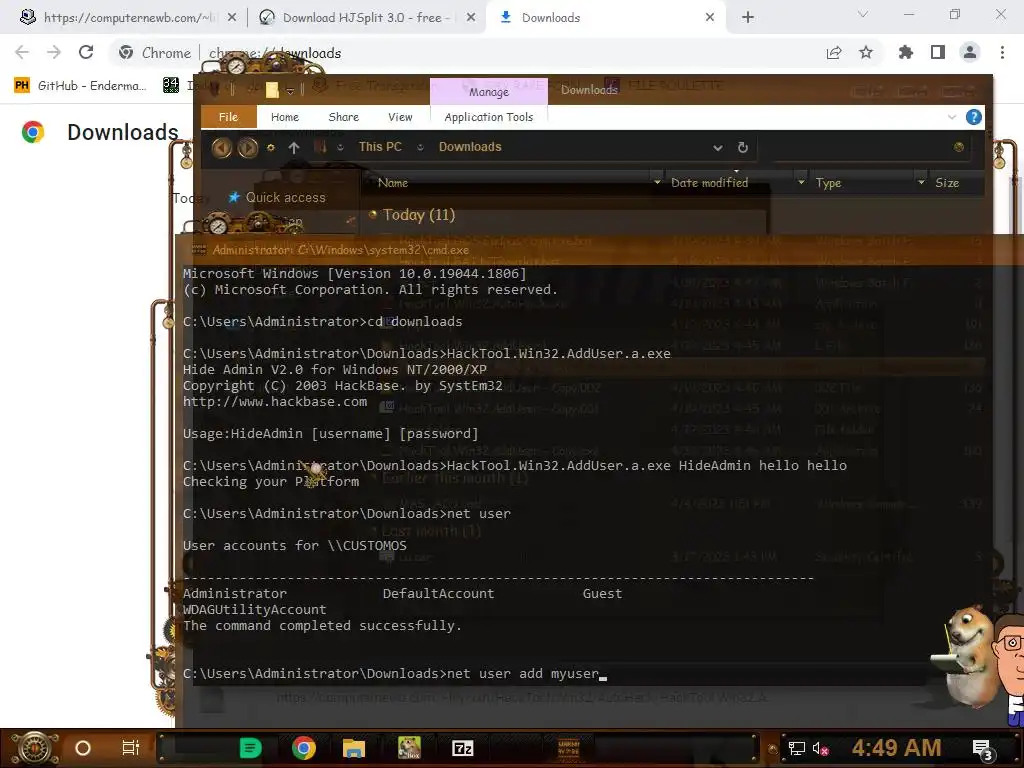This screenshot has width=1024, height=768.
Task: Open Explorer recent locations dropdown
Action: (271, 148)
